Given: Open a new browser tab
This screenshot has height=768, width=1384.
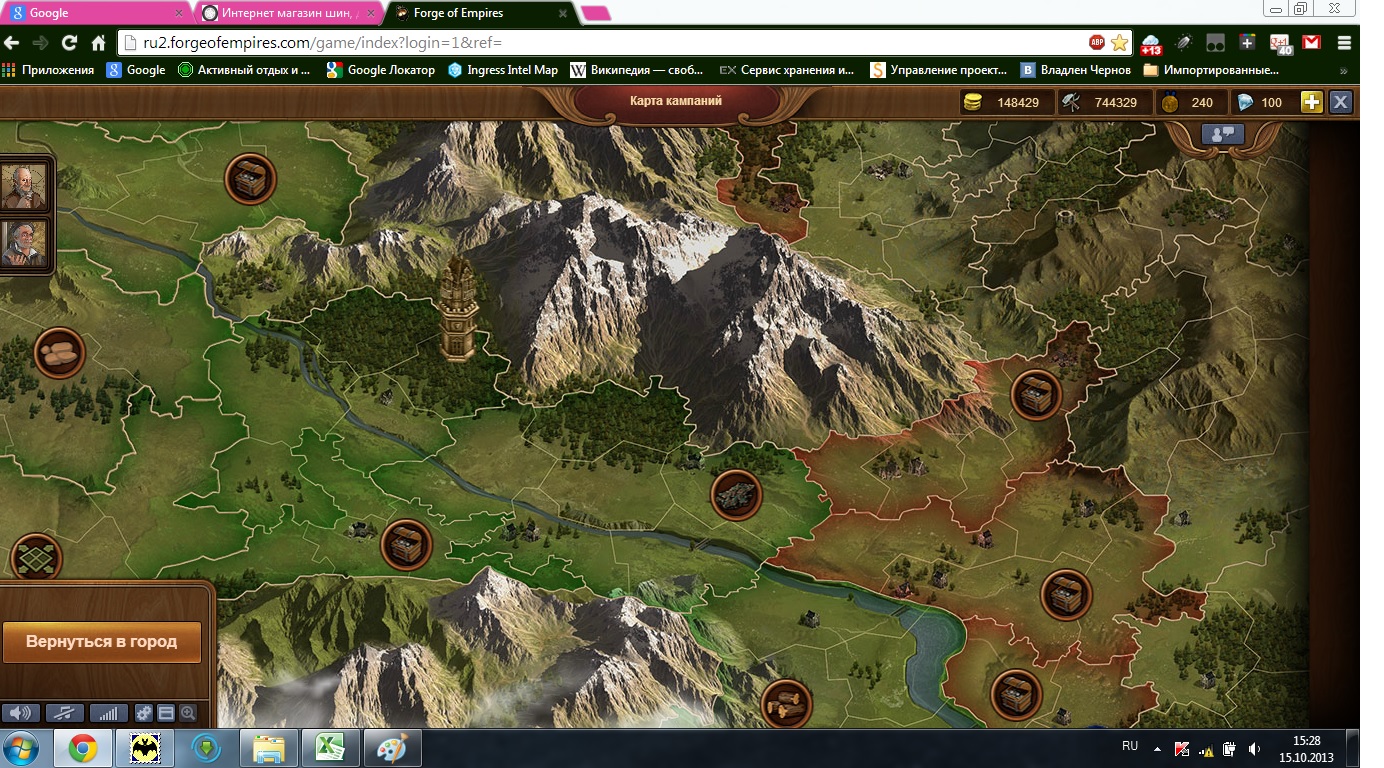Looking at the screenshot, I should pos(596,13).
